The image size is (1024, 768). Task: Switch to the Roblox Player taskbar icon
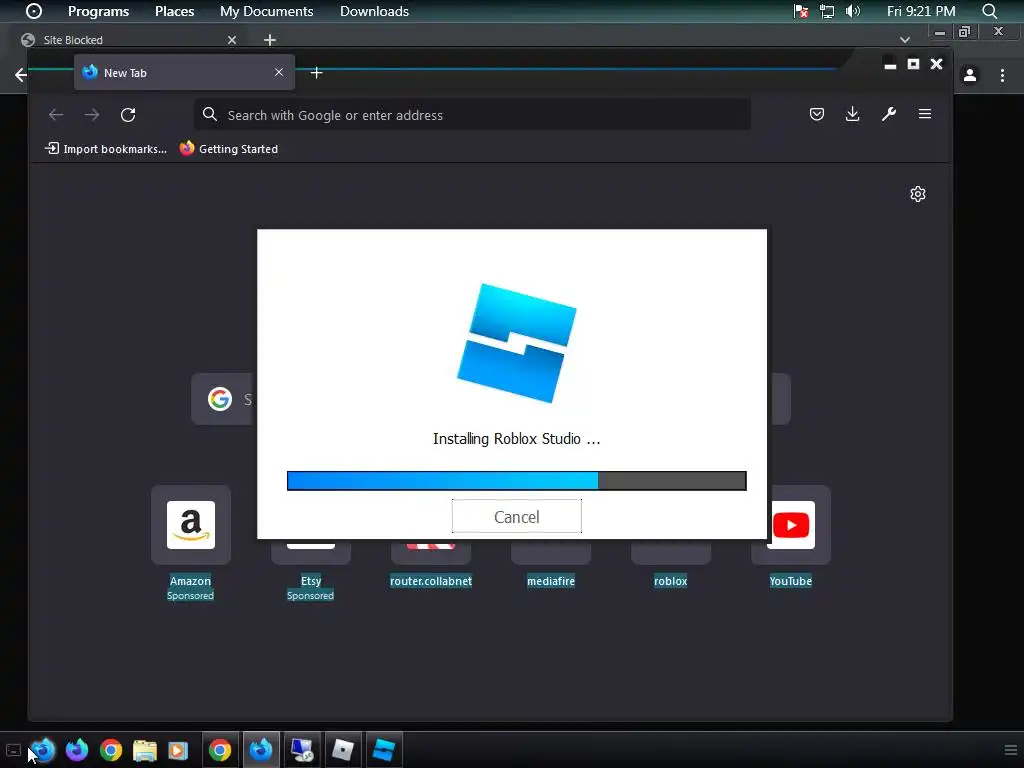click(343, 750)
